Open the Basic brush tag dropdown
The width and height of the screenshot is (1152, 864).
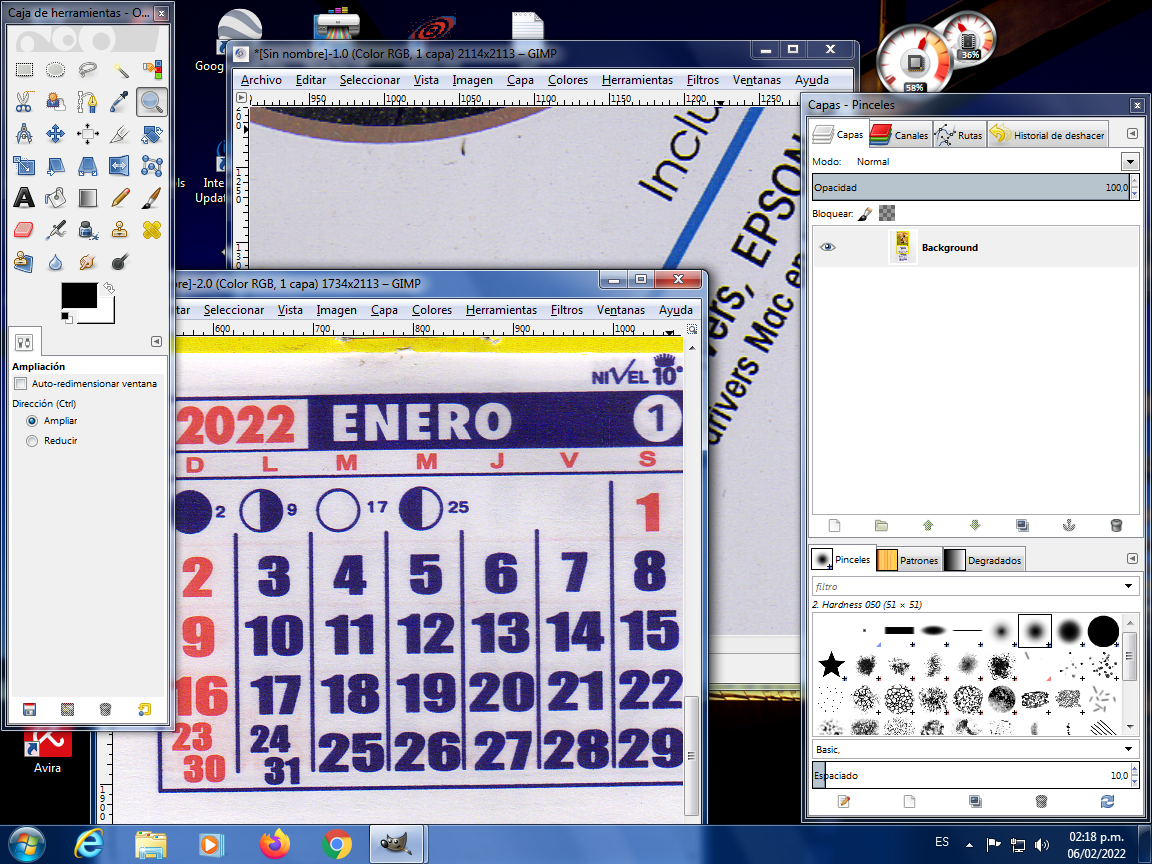(x=1128, y=749)
